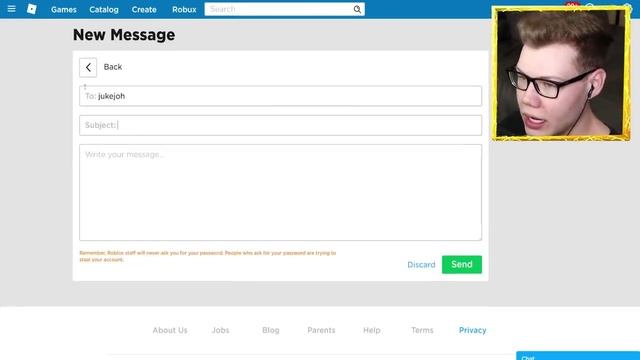Open the hamburger navigation menu

(11, 9)
